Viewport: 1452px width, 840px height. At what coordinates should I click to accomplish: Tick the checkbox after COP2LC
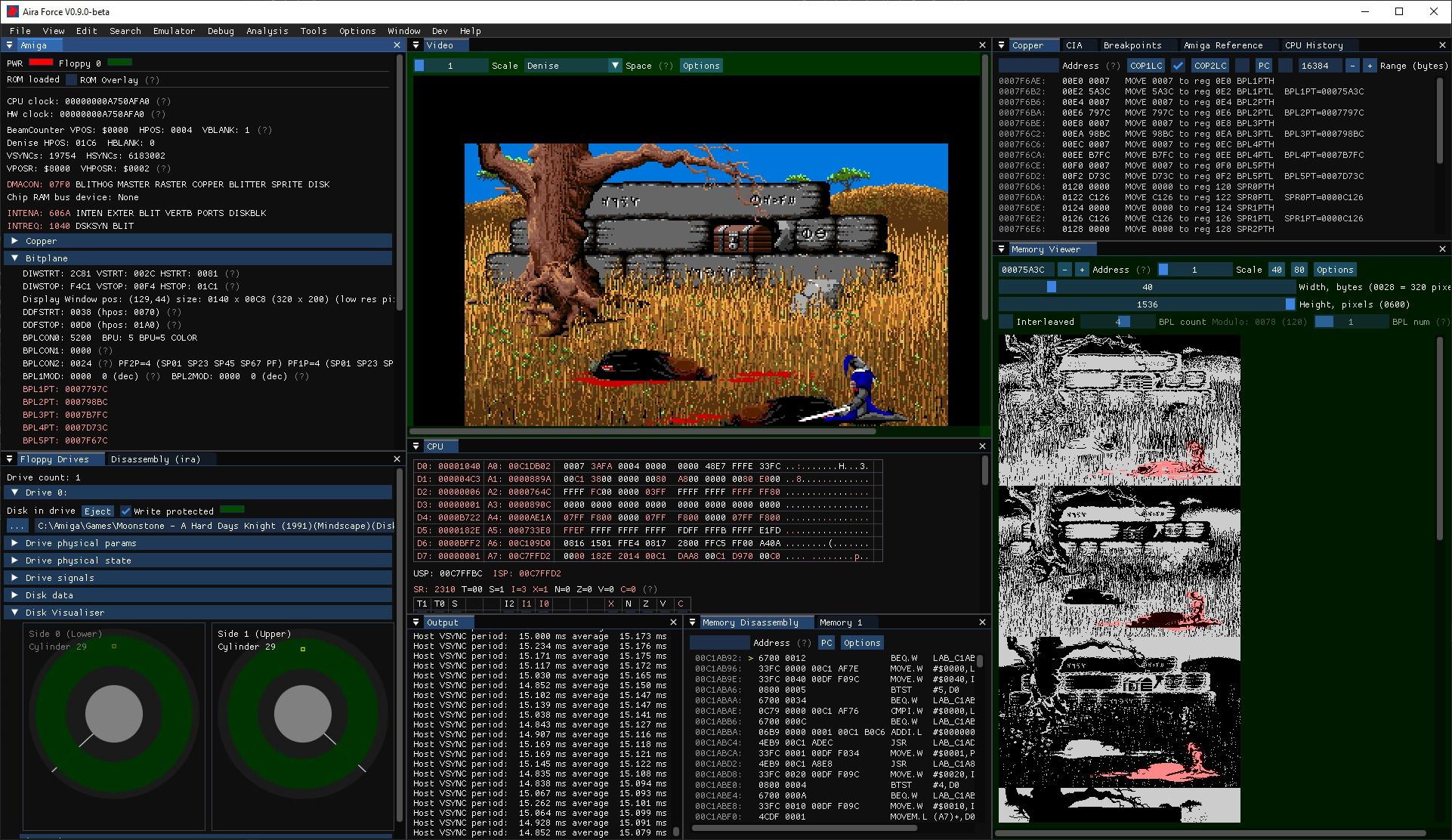click(1243, 66)
